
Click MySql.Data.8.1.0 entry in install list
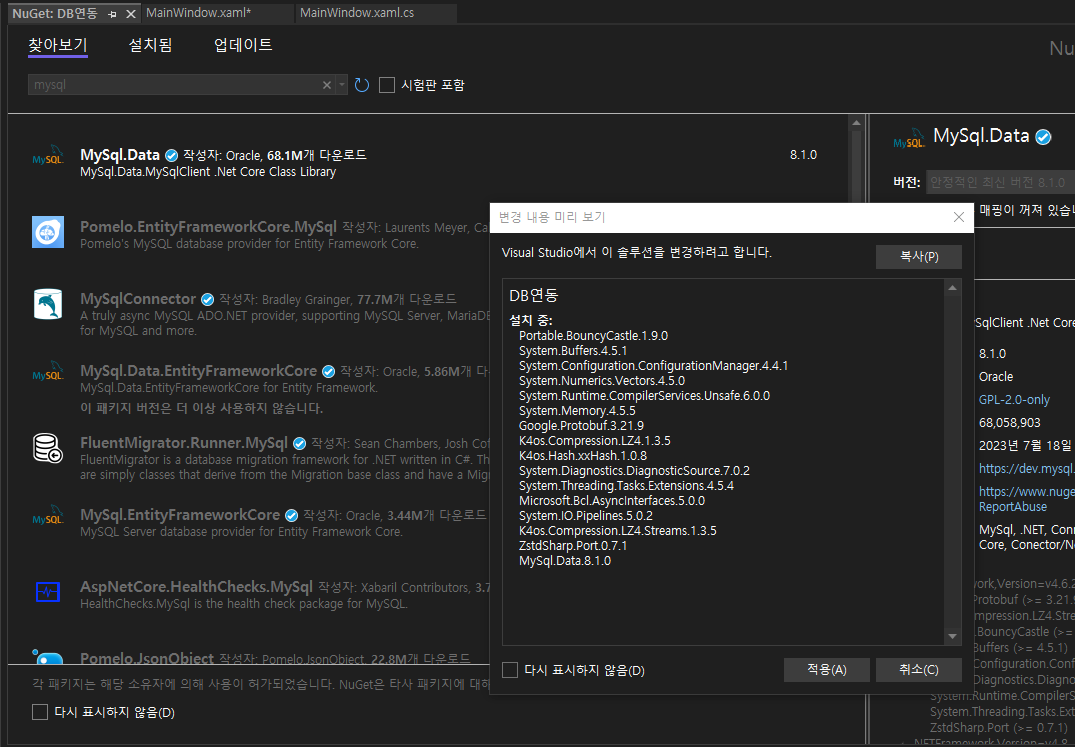pos(565,561)
